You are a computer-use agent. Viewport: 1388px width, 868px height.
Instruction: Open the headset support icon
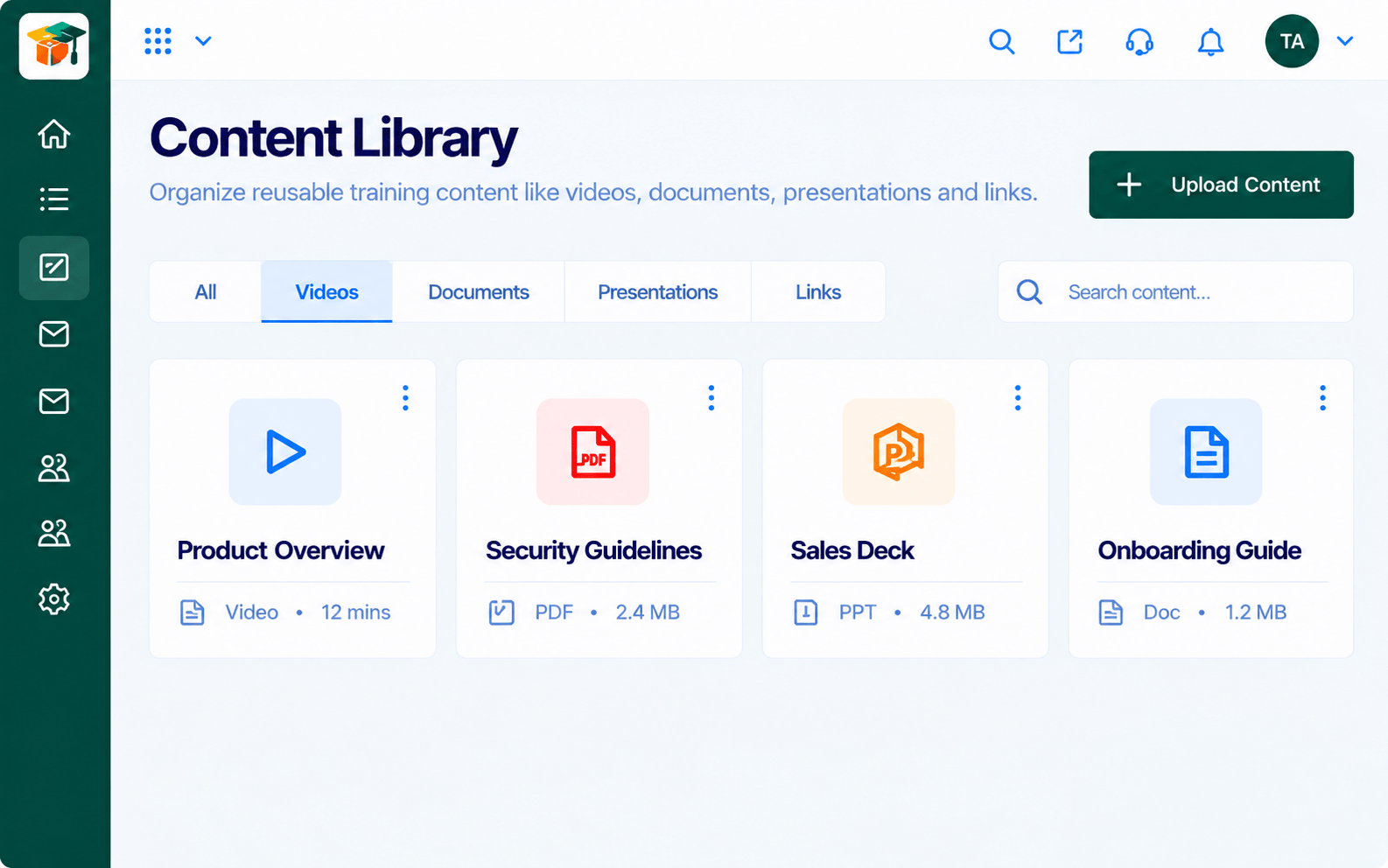1139,41
